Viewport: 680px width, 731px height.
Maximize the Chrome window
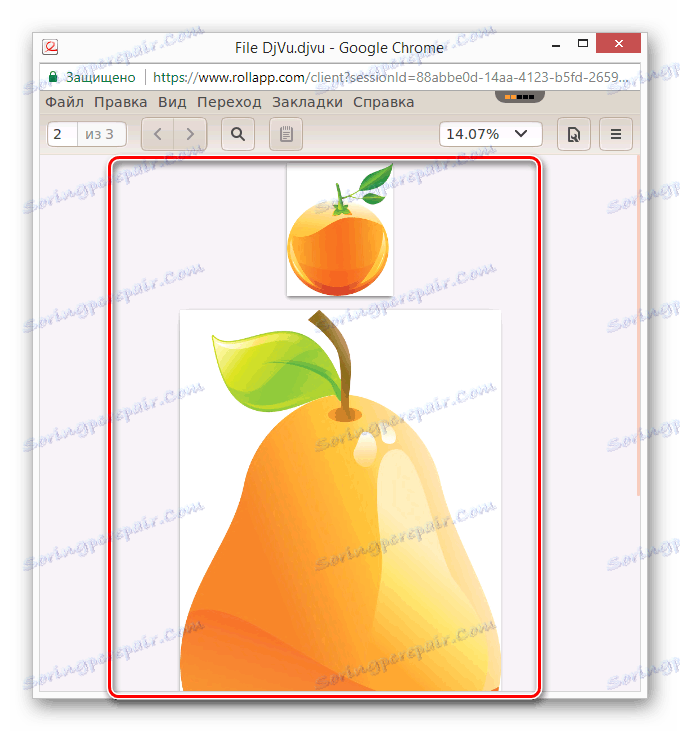(583, 44)
